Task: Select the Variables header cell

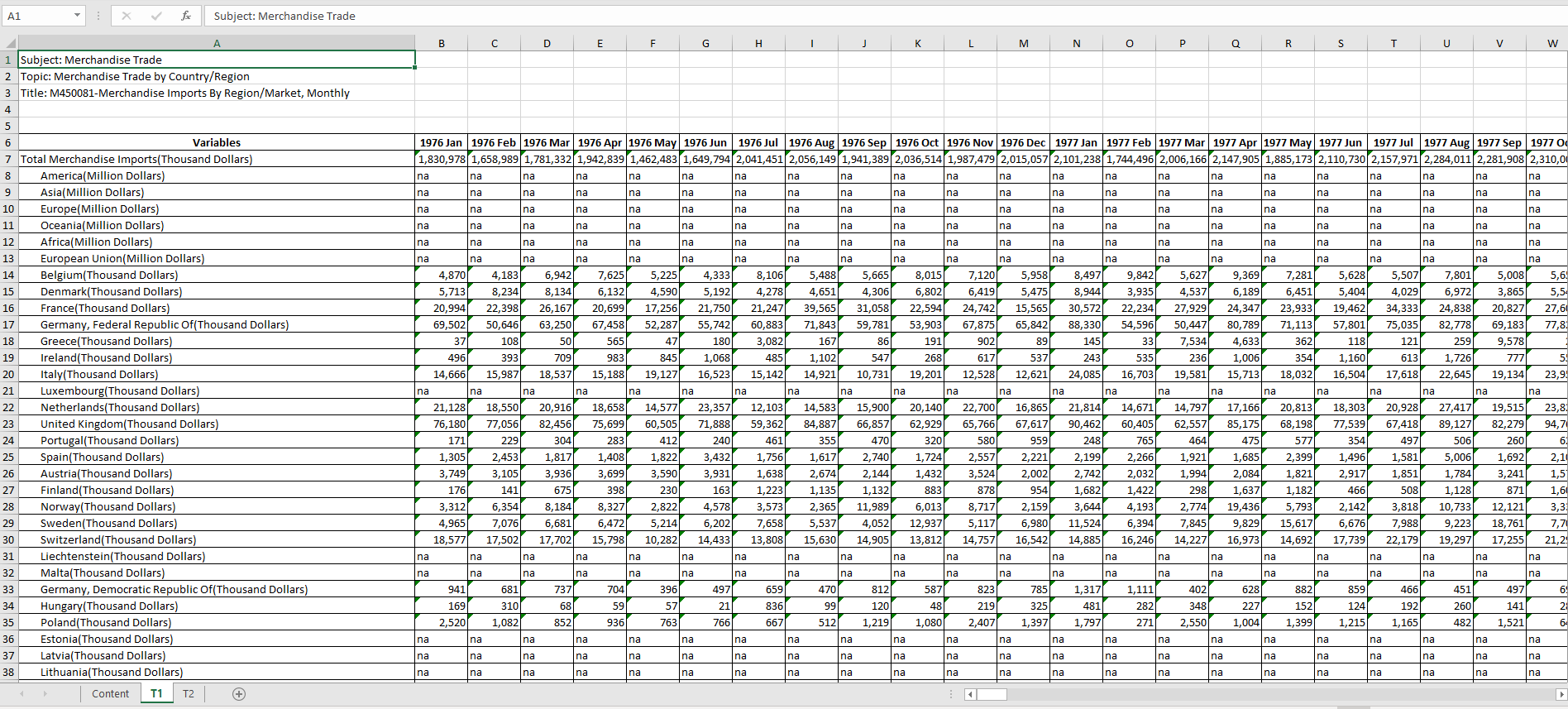Action: tap(216, 142)
